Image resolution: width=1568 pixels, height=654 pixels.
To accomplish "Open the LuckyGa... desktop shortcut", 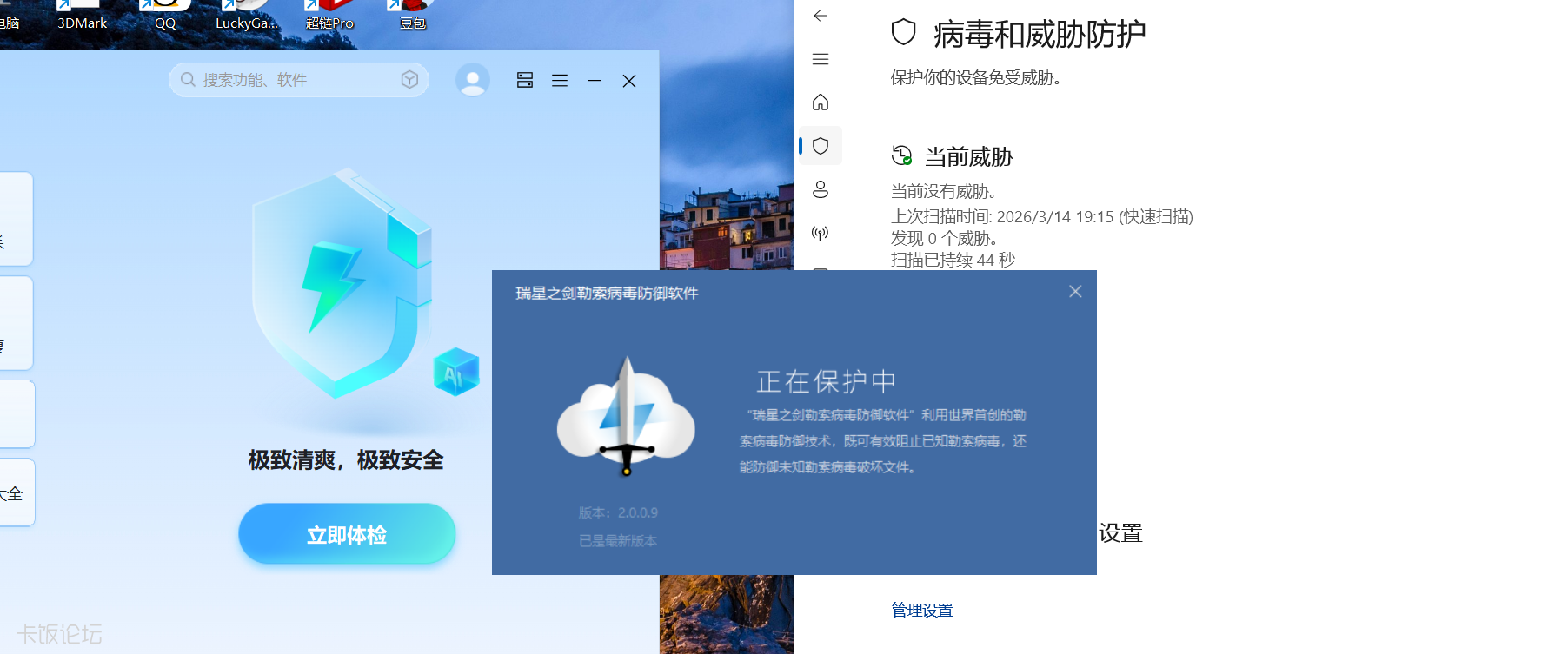I will 248,16.
